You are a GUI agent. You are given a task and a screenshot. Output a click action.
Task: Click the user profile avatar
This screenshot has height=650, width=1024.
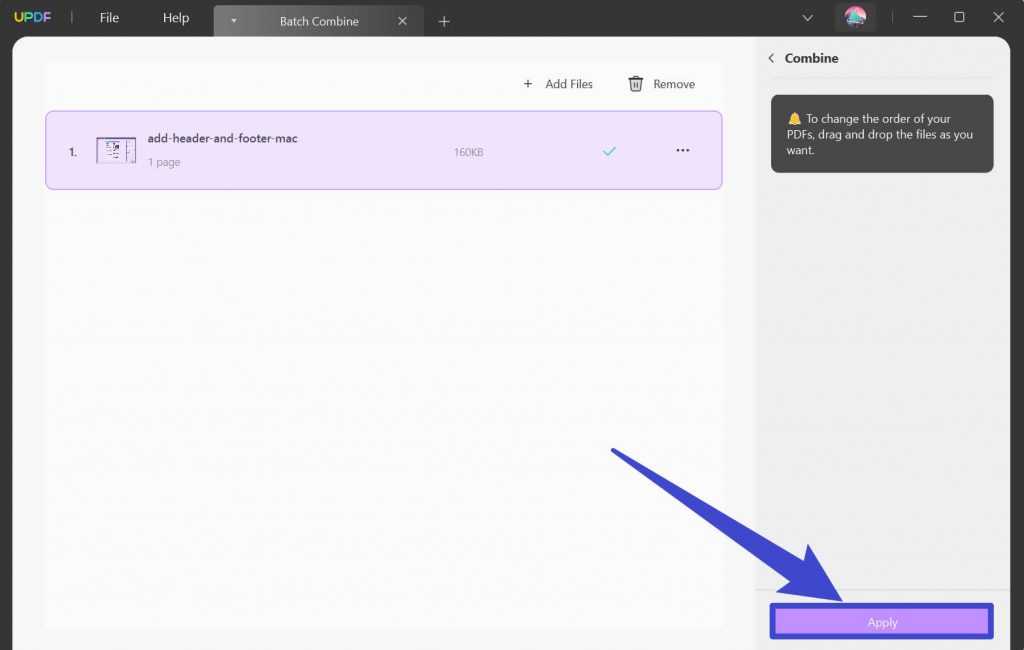pyautogui.click(x=855, y=17)
